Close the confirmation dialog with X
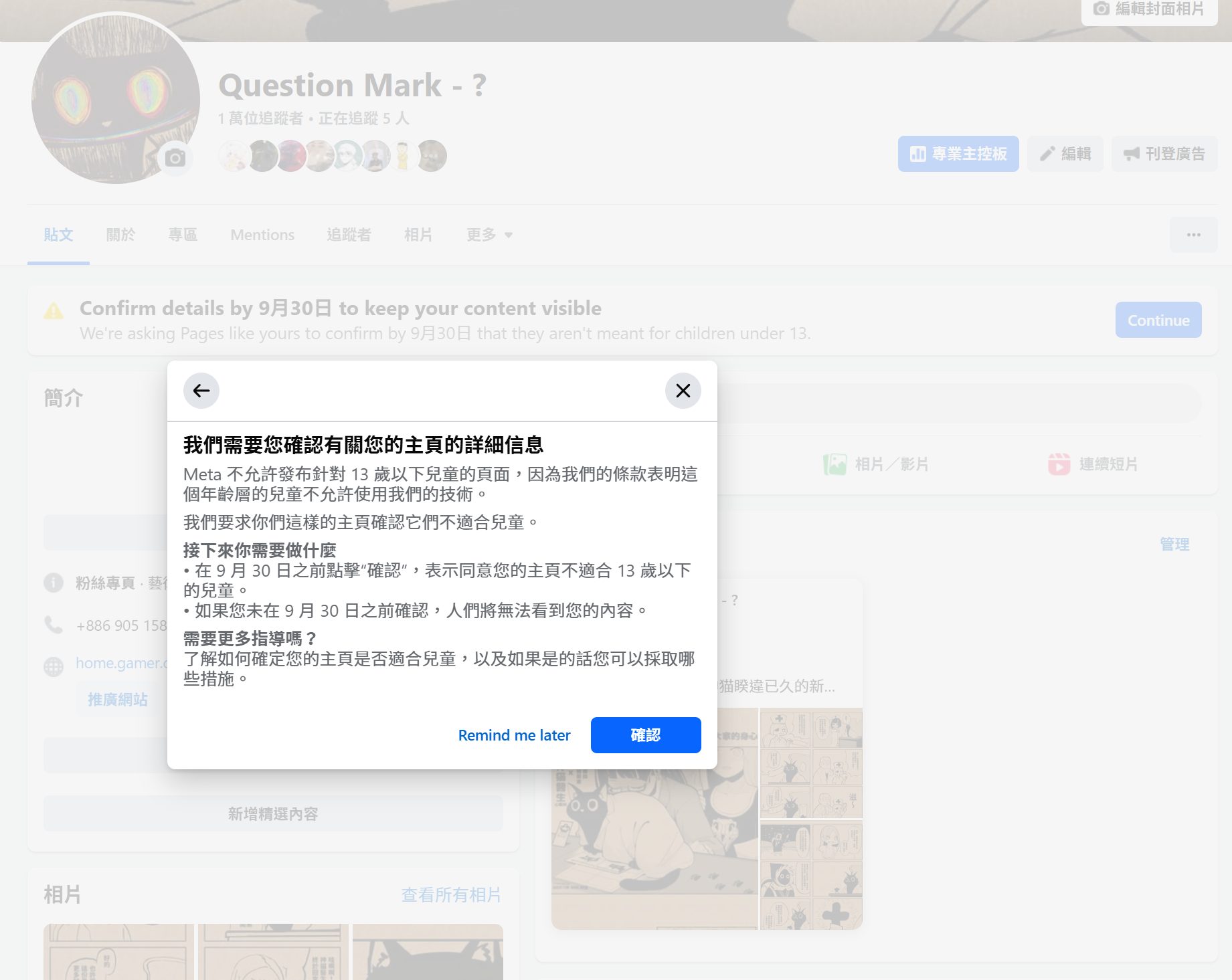Image resolution: width=1232 pixels, height=980 pixels. (683, 391)
